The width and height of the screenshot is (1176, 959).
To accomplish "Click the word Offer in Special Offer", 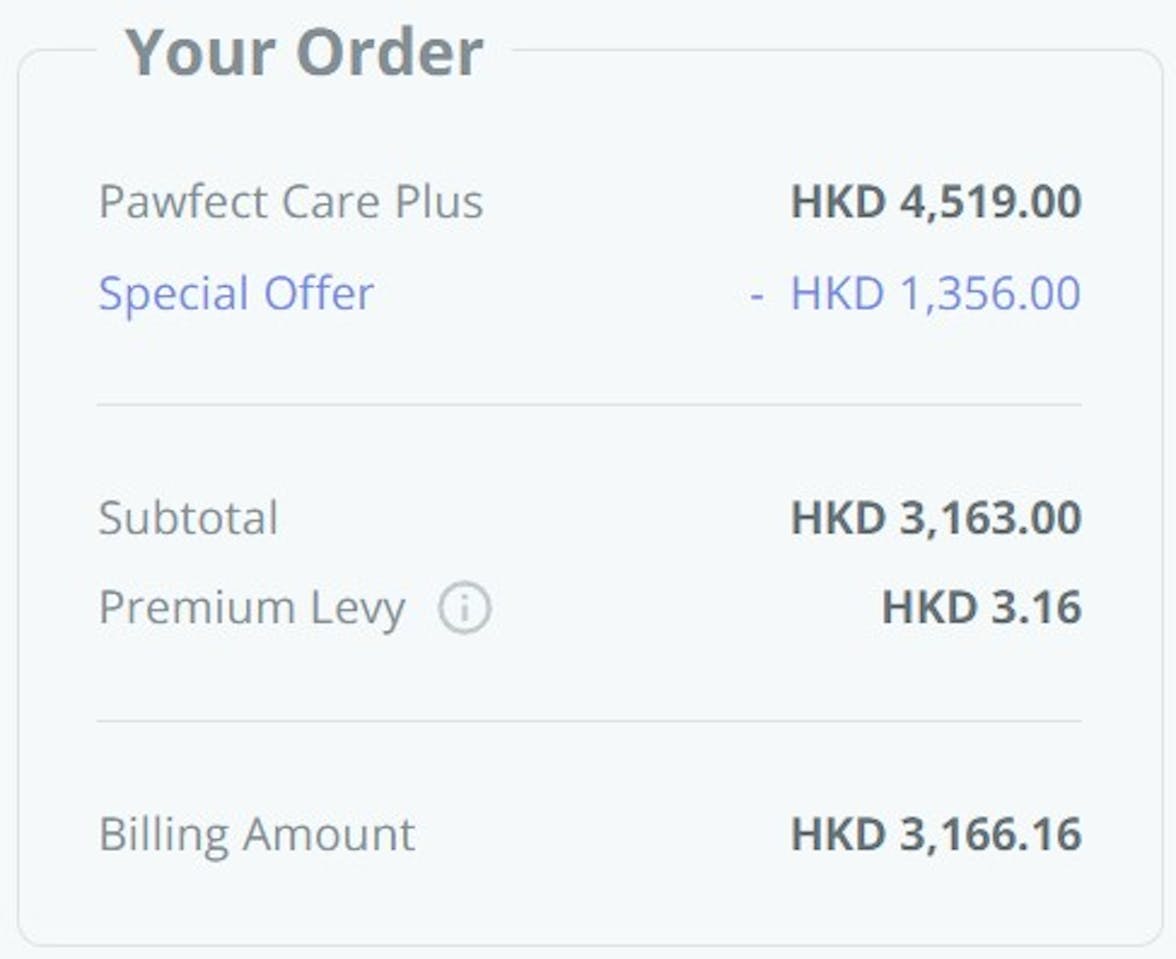I will click(x=319, y=292).
